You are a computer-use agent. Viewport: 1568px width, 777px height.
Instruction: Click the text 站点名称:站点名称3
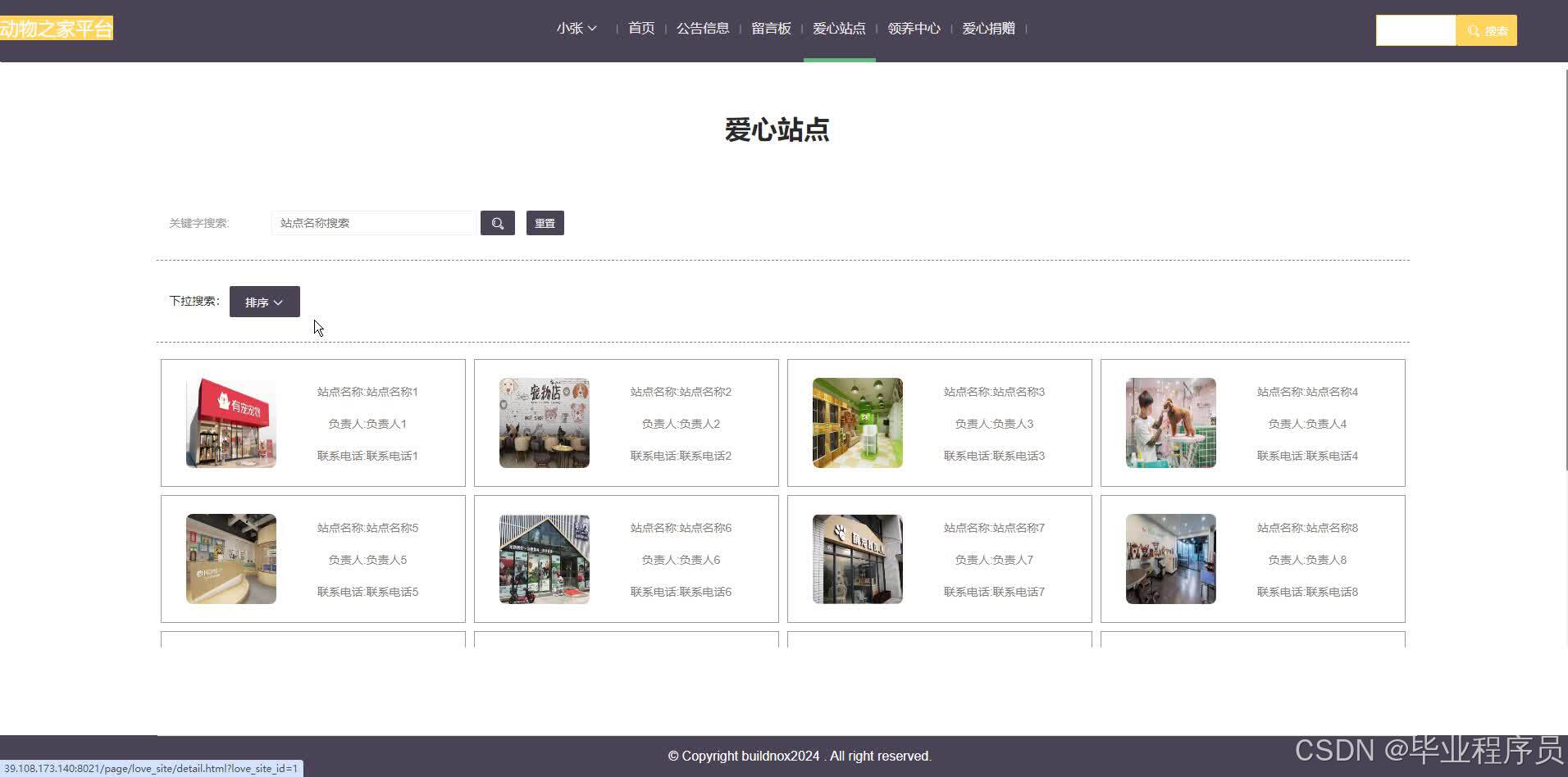pos(994,392)
